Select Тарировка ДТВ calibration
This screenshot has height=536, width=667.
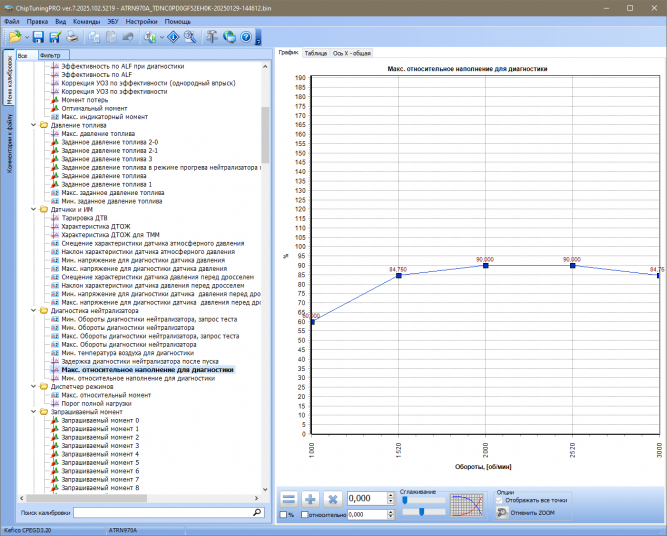point(84,218)
